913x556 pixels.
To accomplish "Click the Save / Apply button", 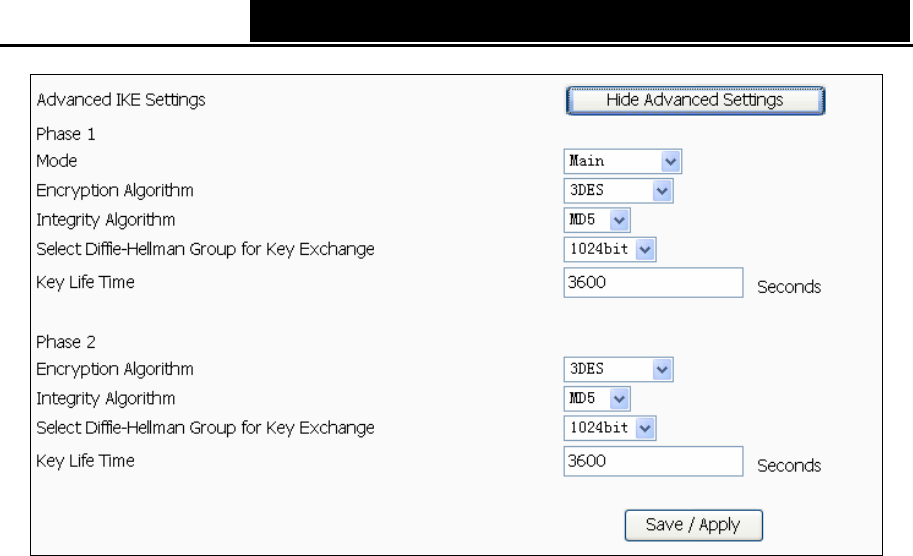I will pyautogui.click(x=693, y=525).
